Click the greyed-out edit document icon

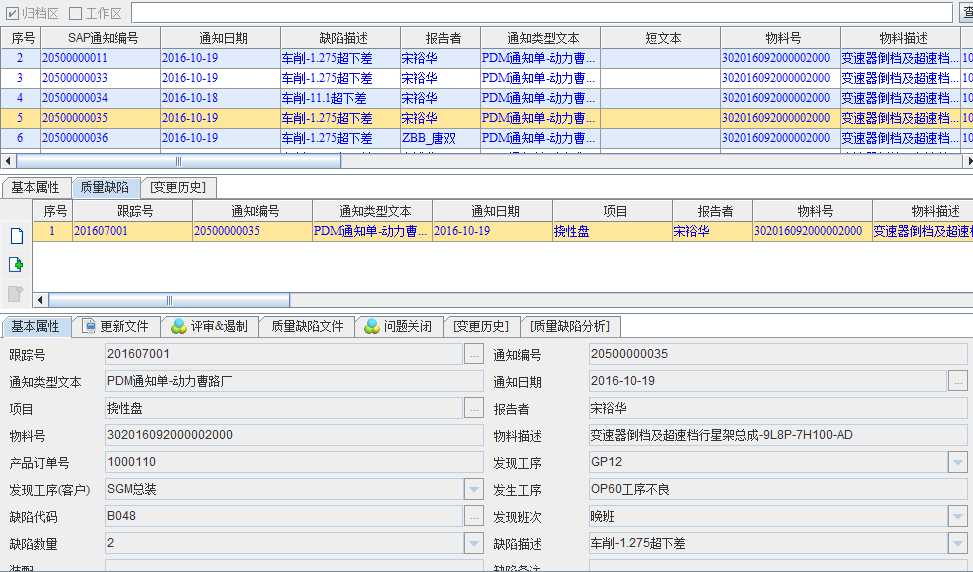tap(16, 293)
